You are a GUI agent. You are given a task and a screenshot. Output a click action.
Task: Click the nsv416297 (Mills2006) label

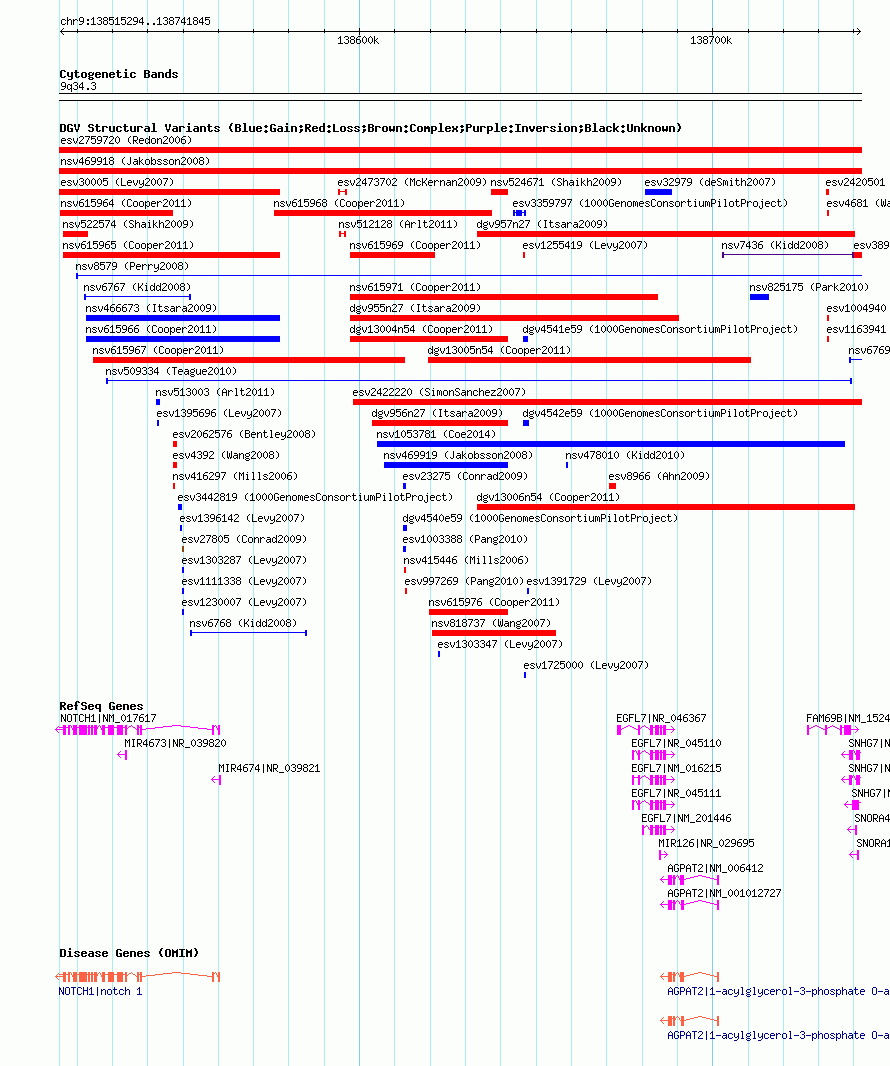(235, 477)
